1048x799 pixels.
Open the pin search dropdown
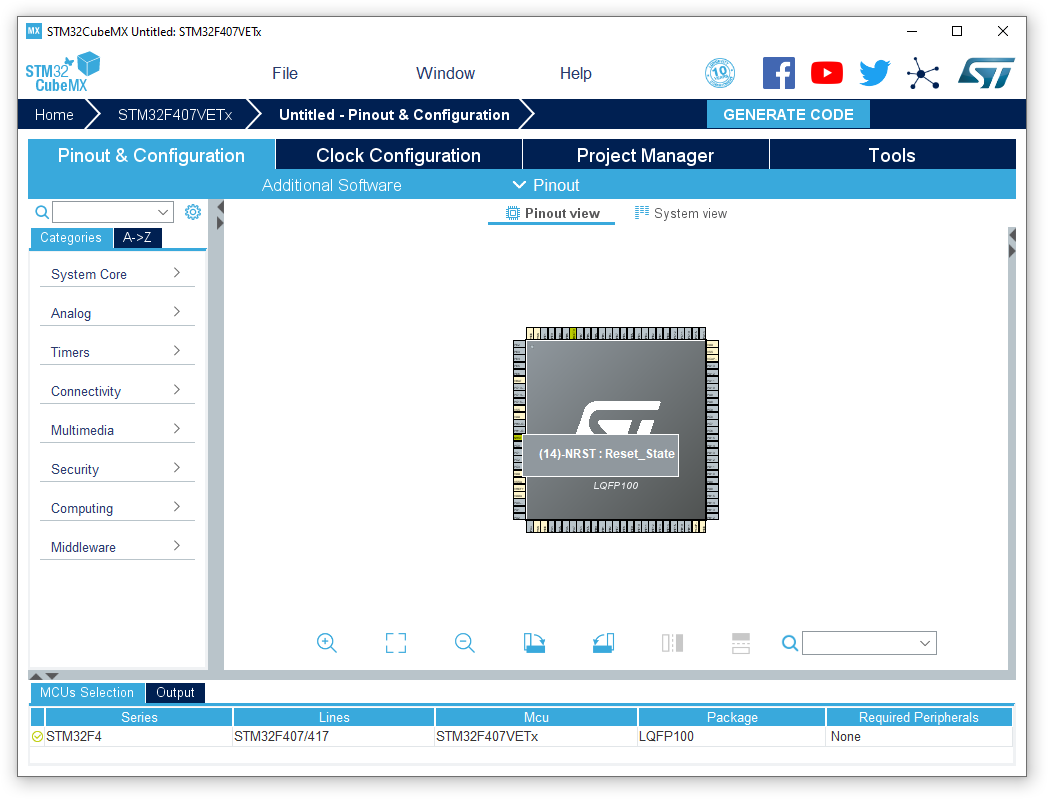[x=925, y=643]
